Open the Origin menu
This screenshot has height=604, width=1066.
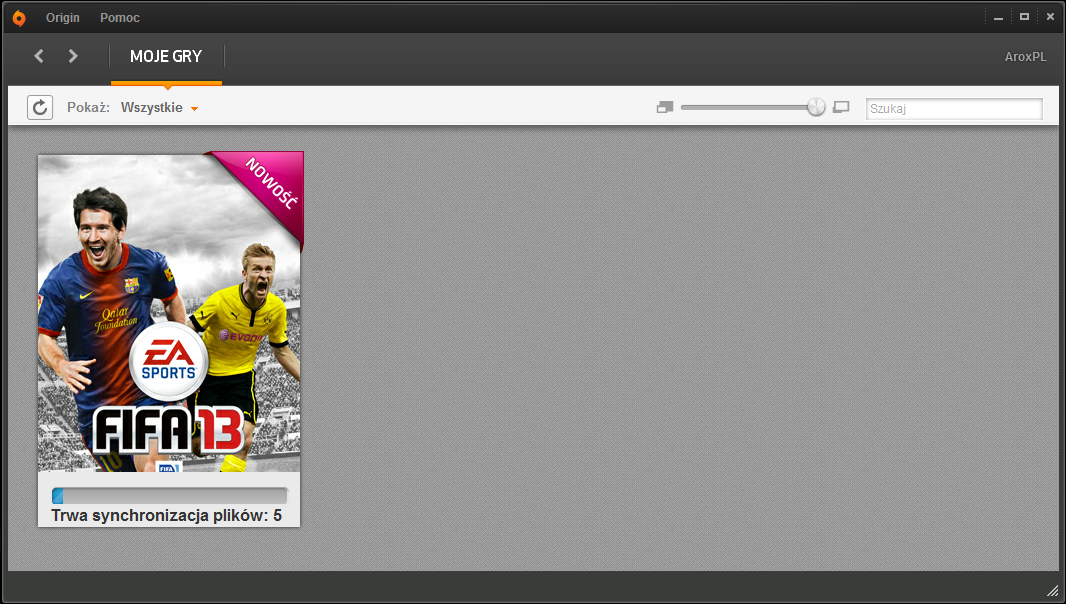pyautogui.click(x=63, y=18)
